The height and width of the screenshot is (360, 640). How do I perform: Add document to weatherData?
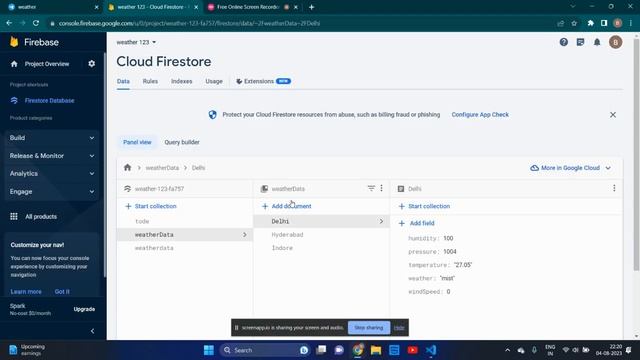click(x=287, y=206)
